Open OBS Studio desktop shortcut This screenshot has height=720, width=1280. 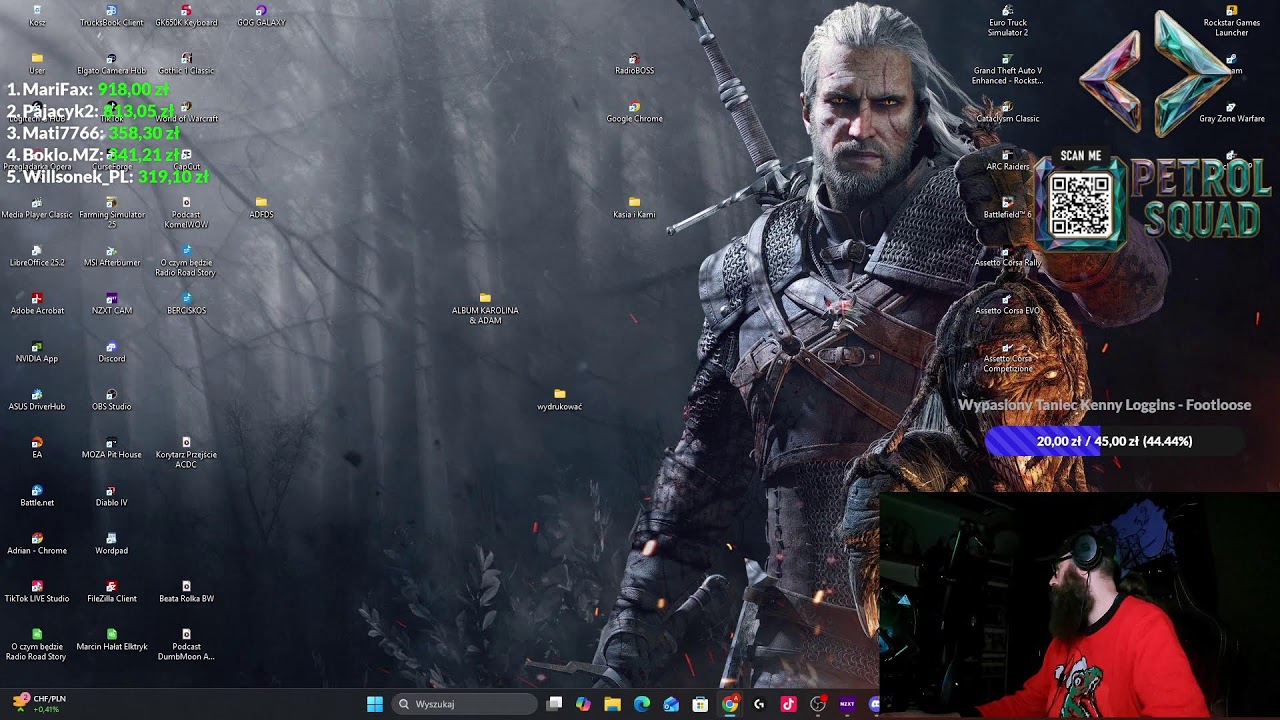pos(111,400)
